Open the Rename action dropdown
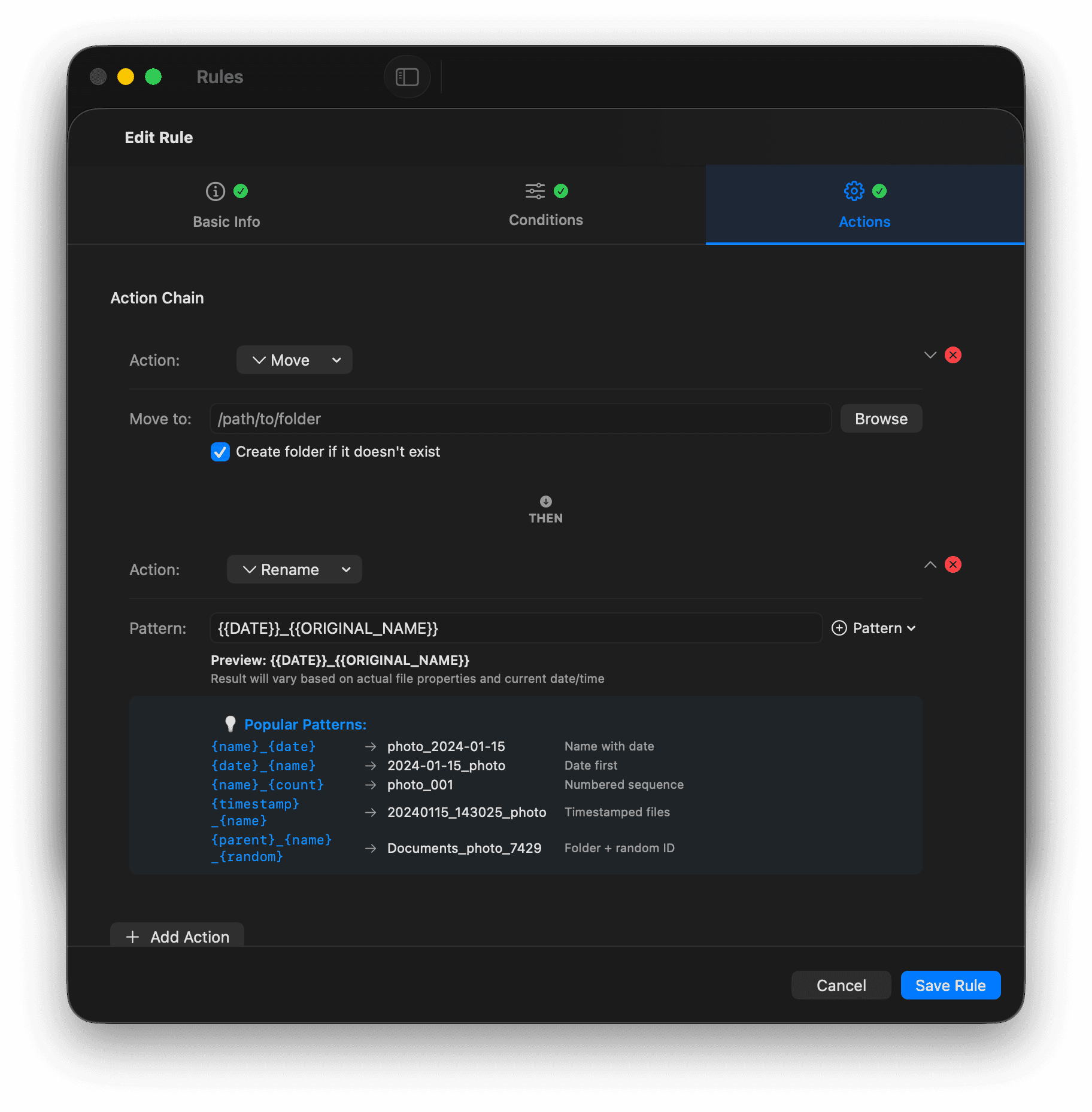1092x1112 pixels. 294,569
